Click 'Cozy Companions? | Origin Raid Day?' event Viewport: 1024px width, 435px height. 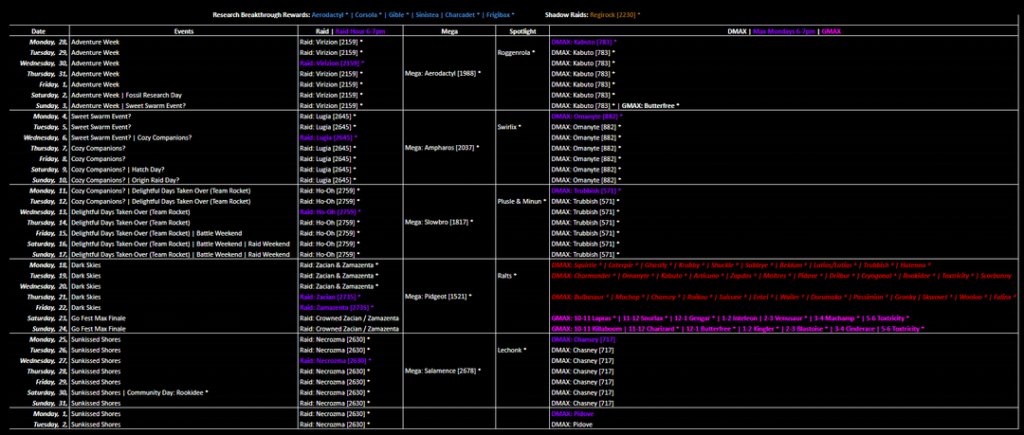[125, 180]
